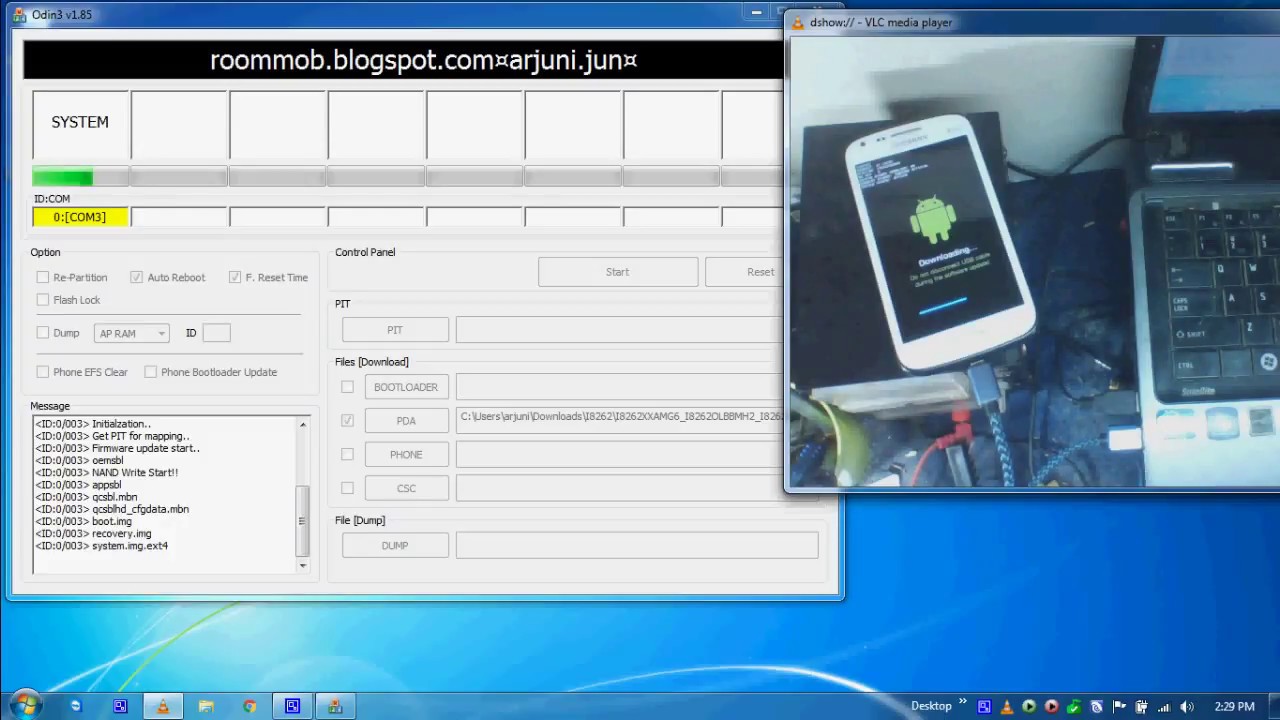Click the green checkmark tray icon
Viewport: 1280px width, 720px height.
coord(1074,706)
